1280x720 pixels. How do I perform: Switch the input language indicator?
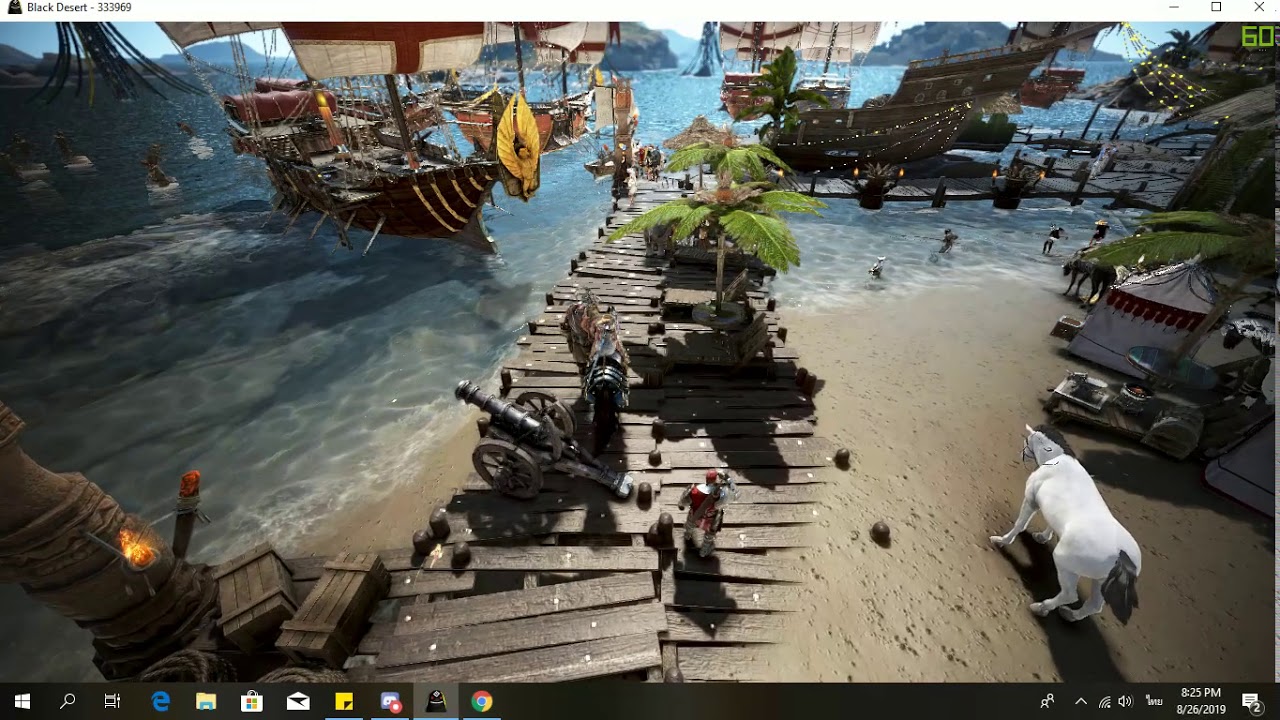point(1154,701)
